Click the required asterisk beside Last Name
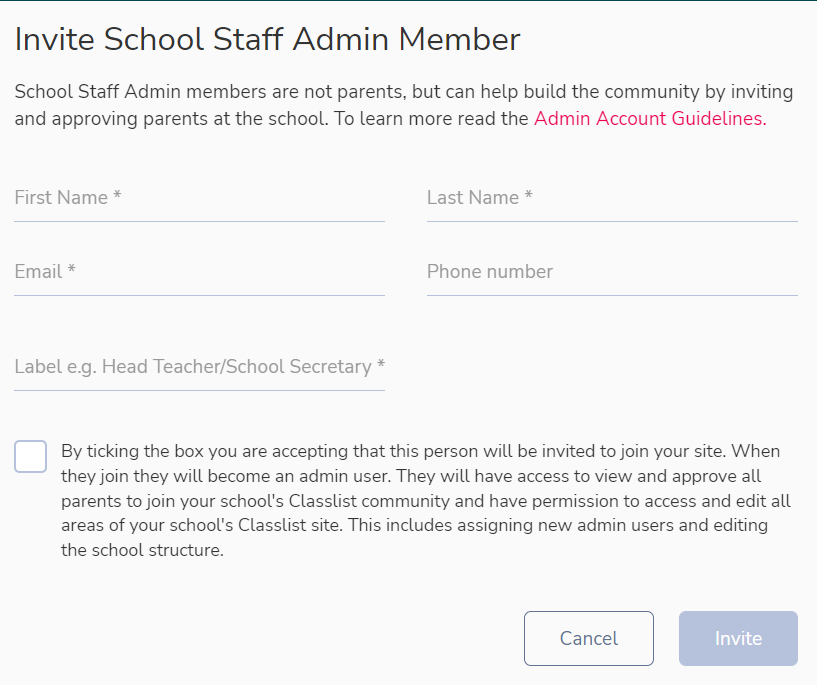817x685 pixels. click(528, 195)
